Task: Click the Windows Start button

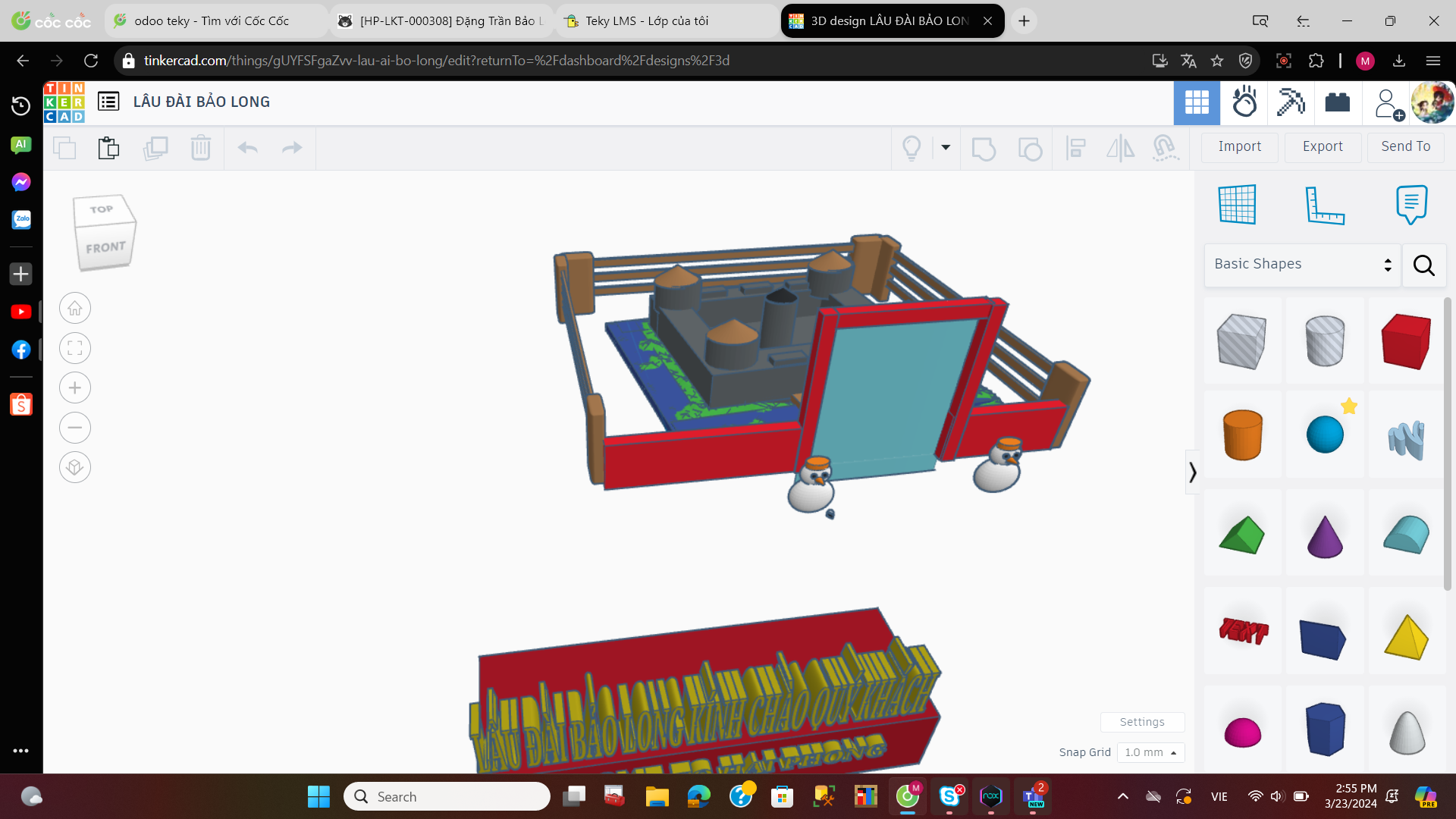Action: (x=318, y=796)
